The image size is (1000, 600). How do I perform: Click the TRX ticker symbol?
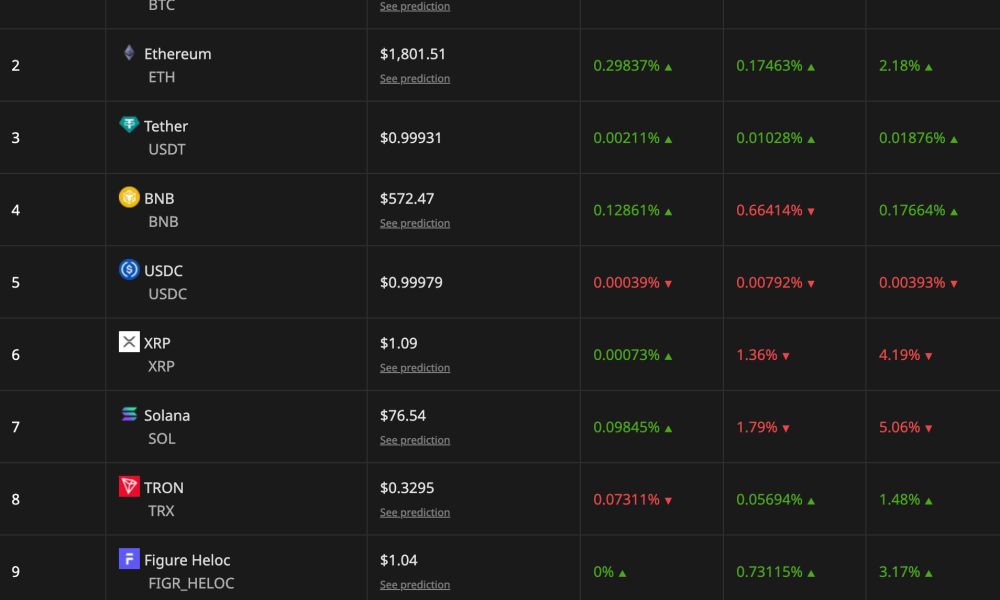click(x=161, y=511)
